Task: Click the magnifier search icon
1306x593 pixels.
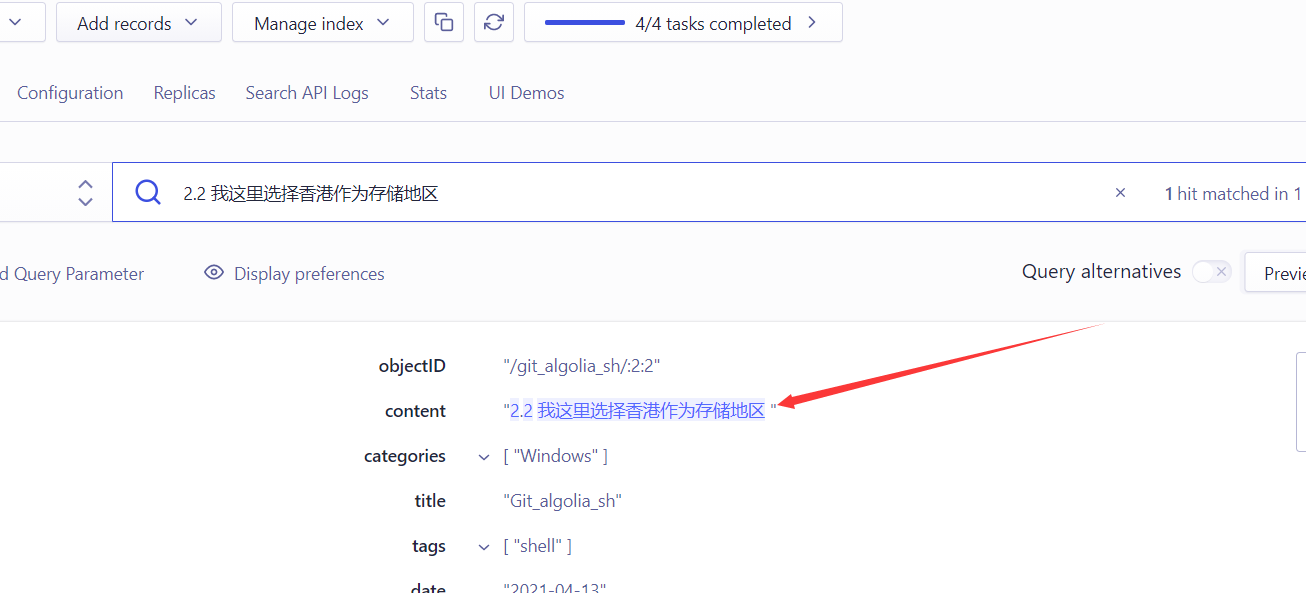Action: click(148, 193)
